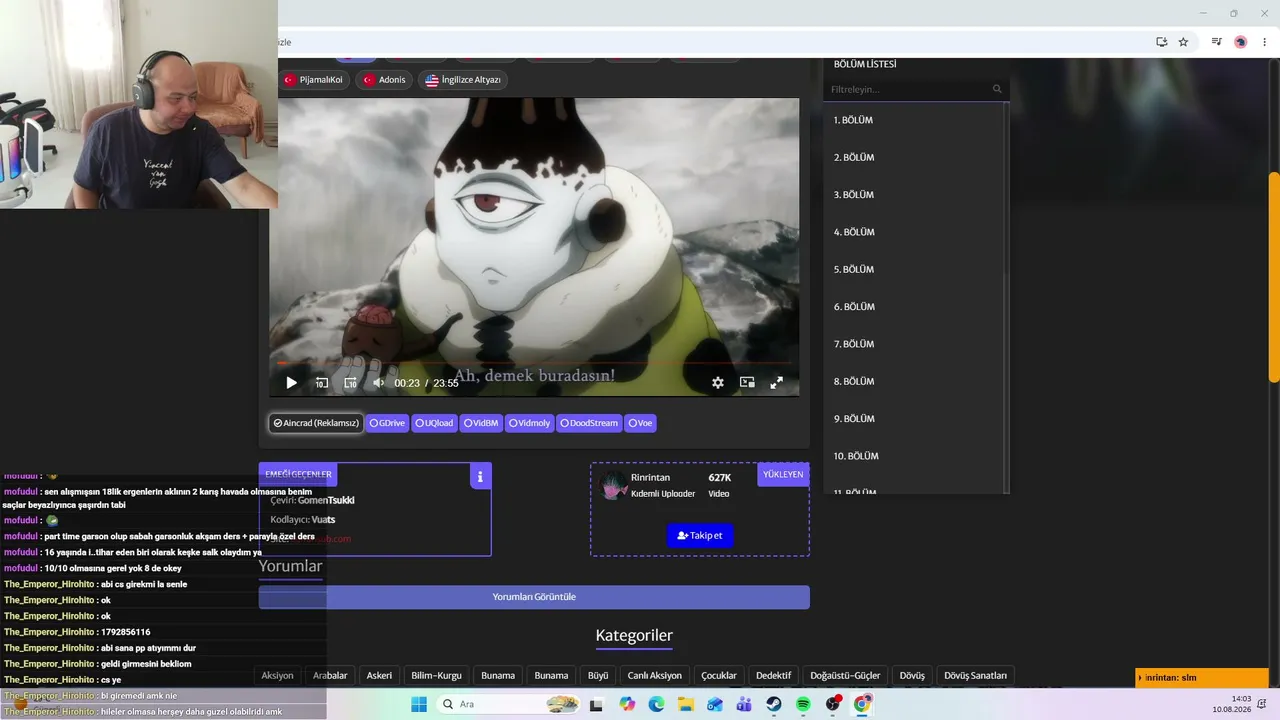Open File Explorer from the taskbar

(686, 704)
